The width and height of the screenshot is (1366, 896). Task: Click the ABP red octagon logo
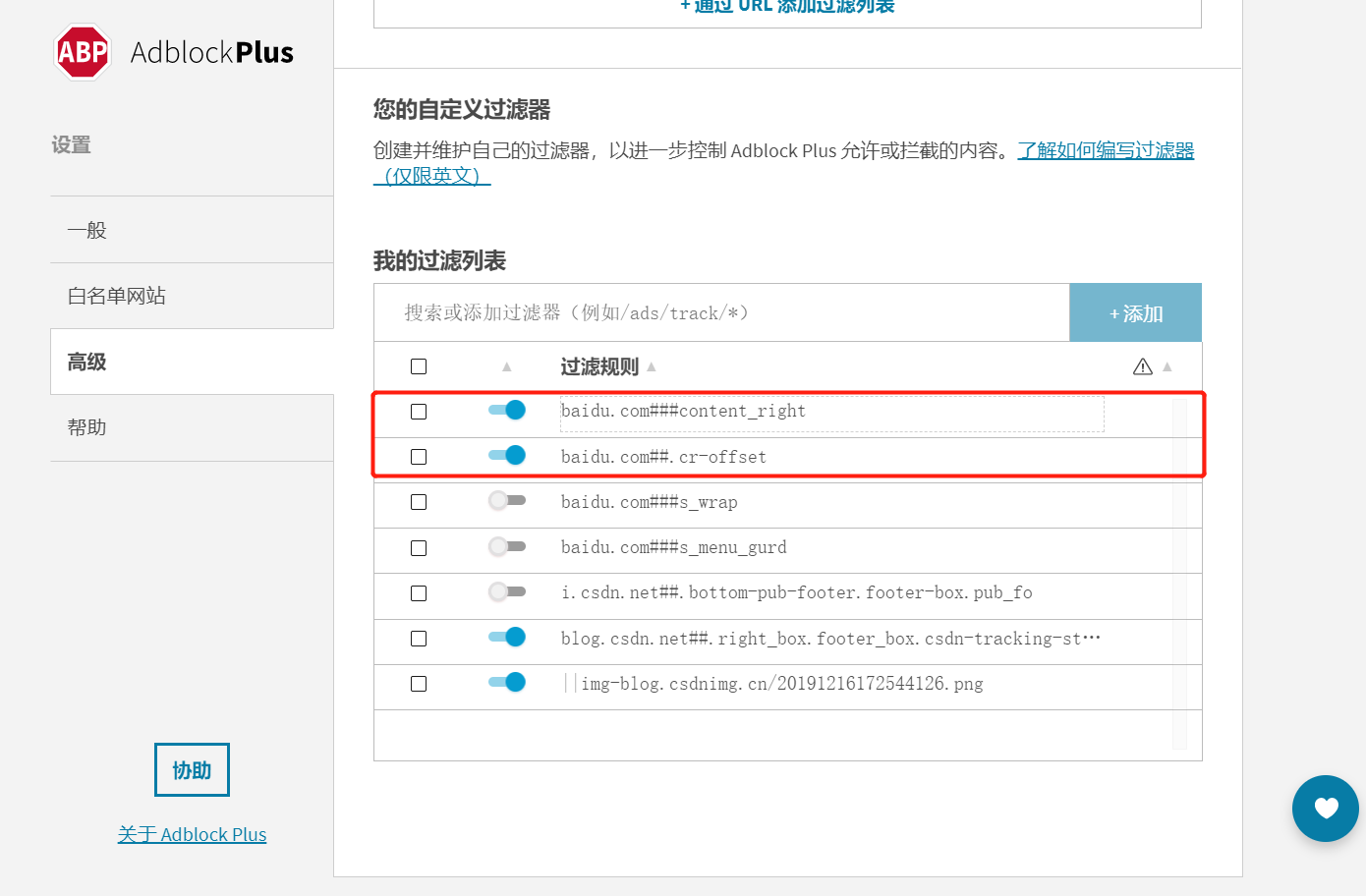point(83,52)
